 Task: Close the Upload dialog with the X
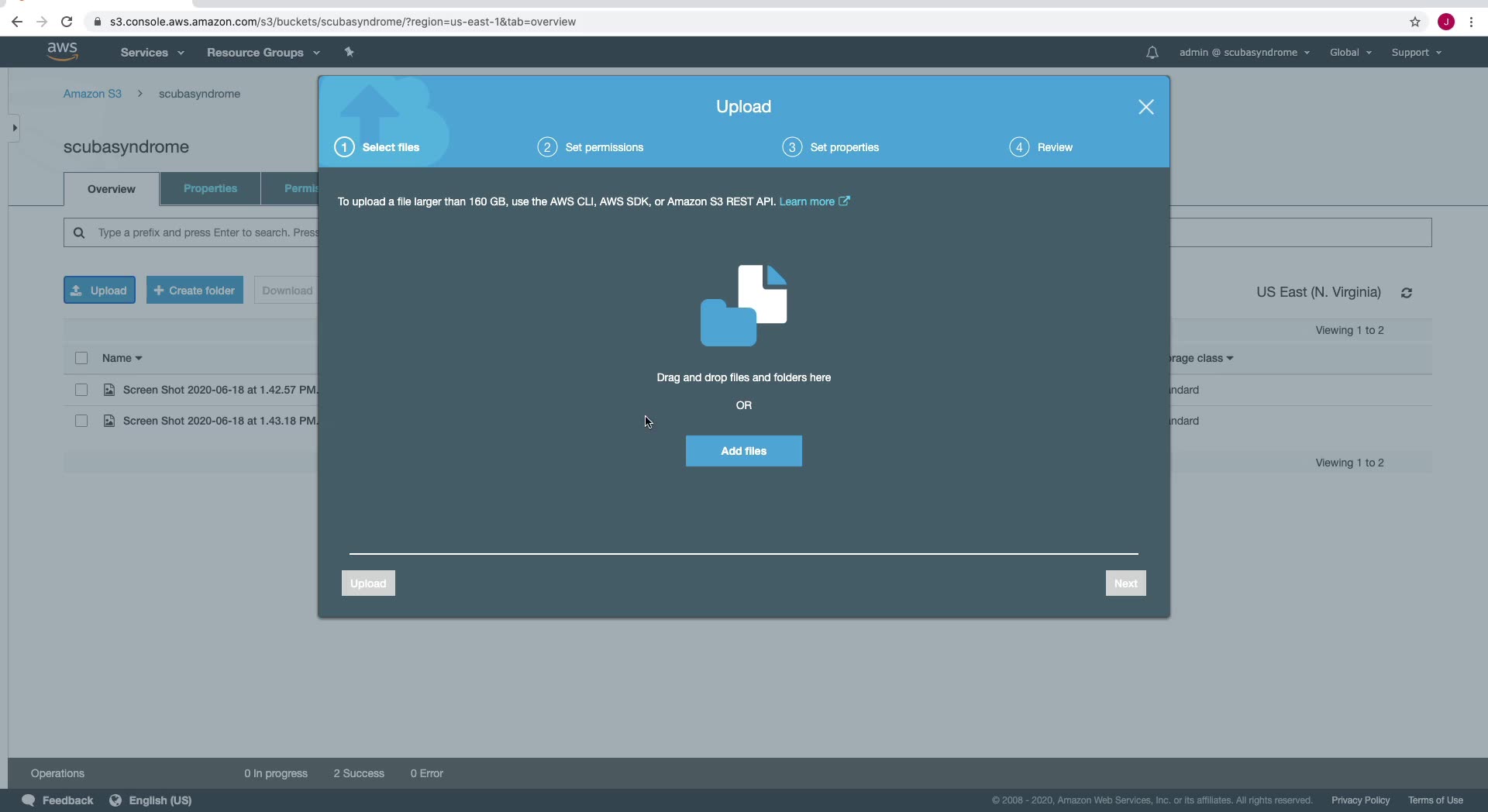pyautogui.click(x=1146, y=107)
